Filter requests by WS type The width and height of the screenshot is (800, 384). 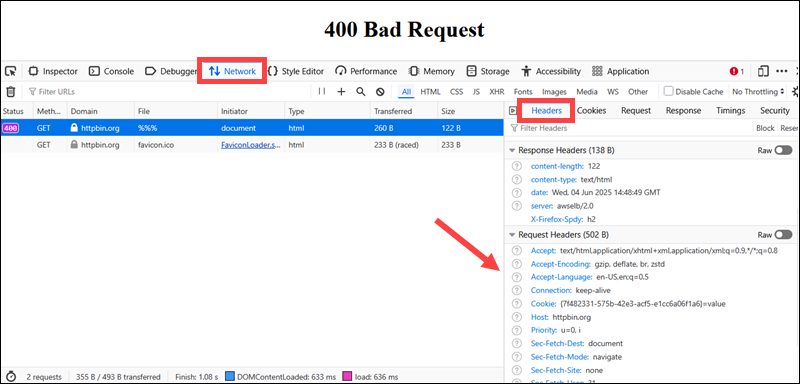coord(612,92)
